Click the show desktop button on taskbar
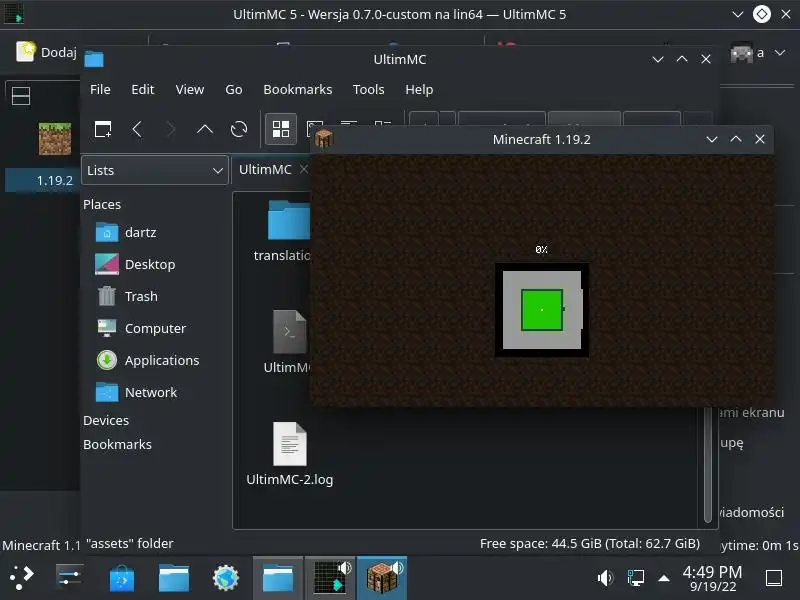 tap(774, 578)
